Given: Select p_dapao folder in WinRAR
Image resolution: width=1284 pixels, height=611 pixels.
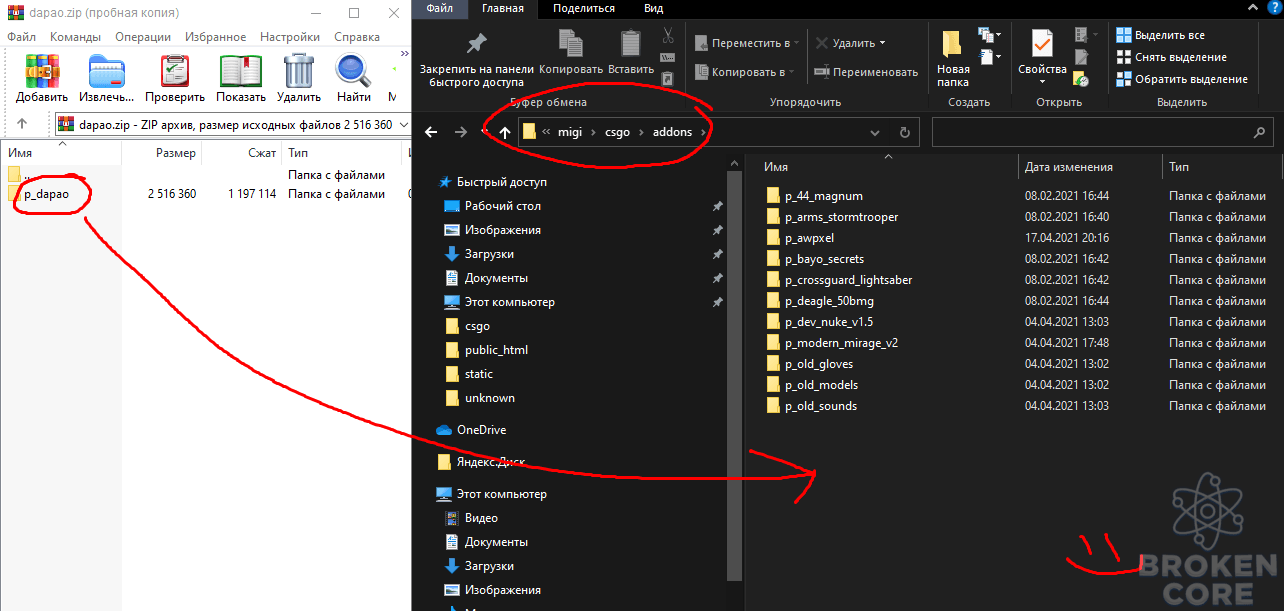Looking at the screenshot, I should tap(46, 194).
